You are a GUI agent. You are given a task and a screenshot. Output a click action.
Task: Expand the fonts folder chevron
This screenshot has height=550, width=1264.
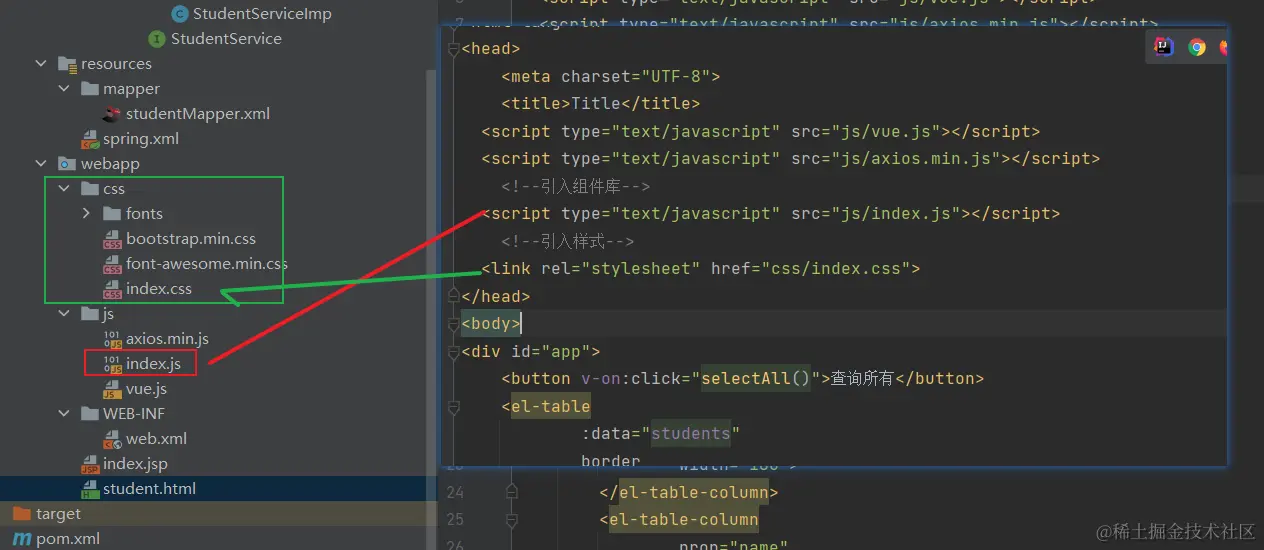point(87,214)
